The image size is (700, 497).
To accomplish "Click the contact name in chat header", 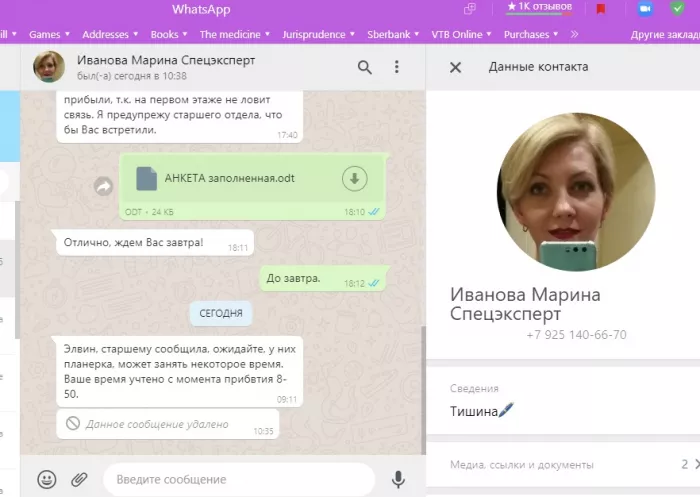I will [166, 60].
